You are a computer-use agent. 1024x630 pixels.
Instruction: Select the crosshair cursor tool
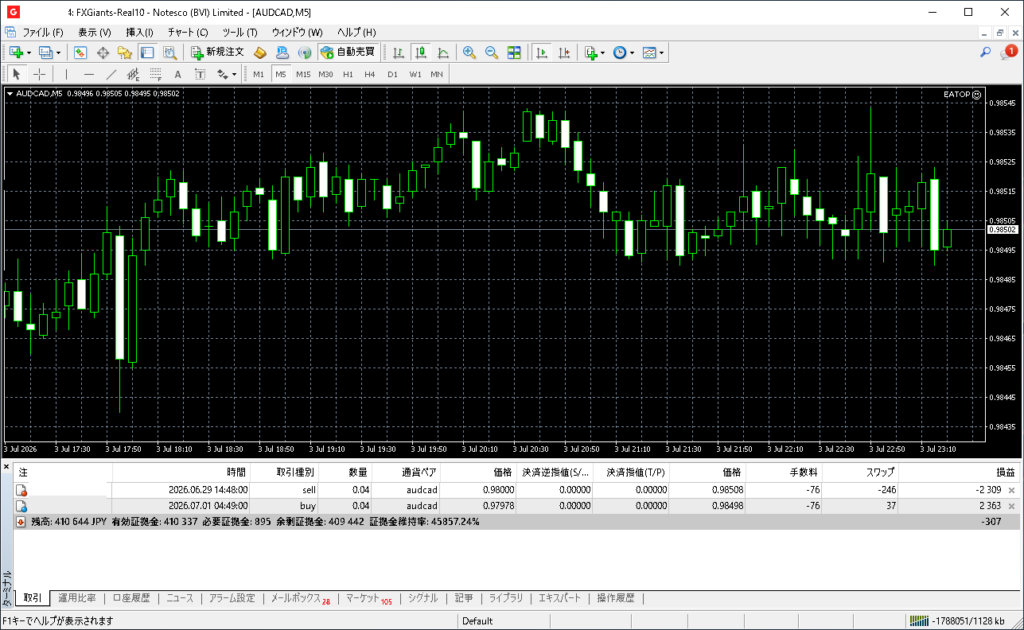point(39,74)
